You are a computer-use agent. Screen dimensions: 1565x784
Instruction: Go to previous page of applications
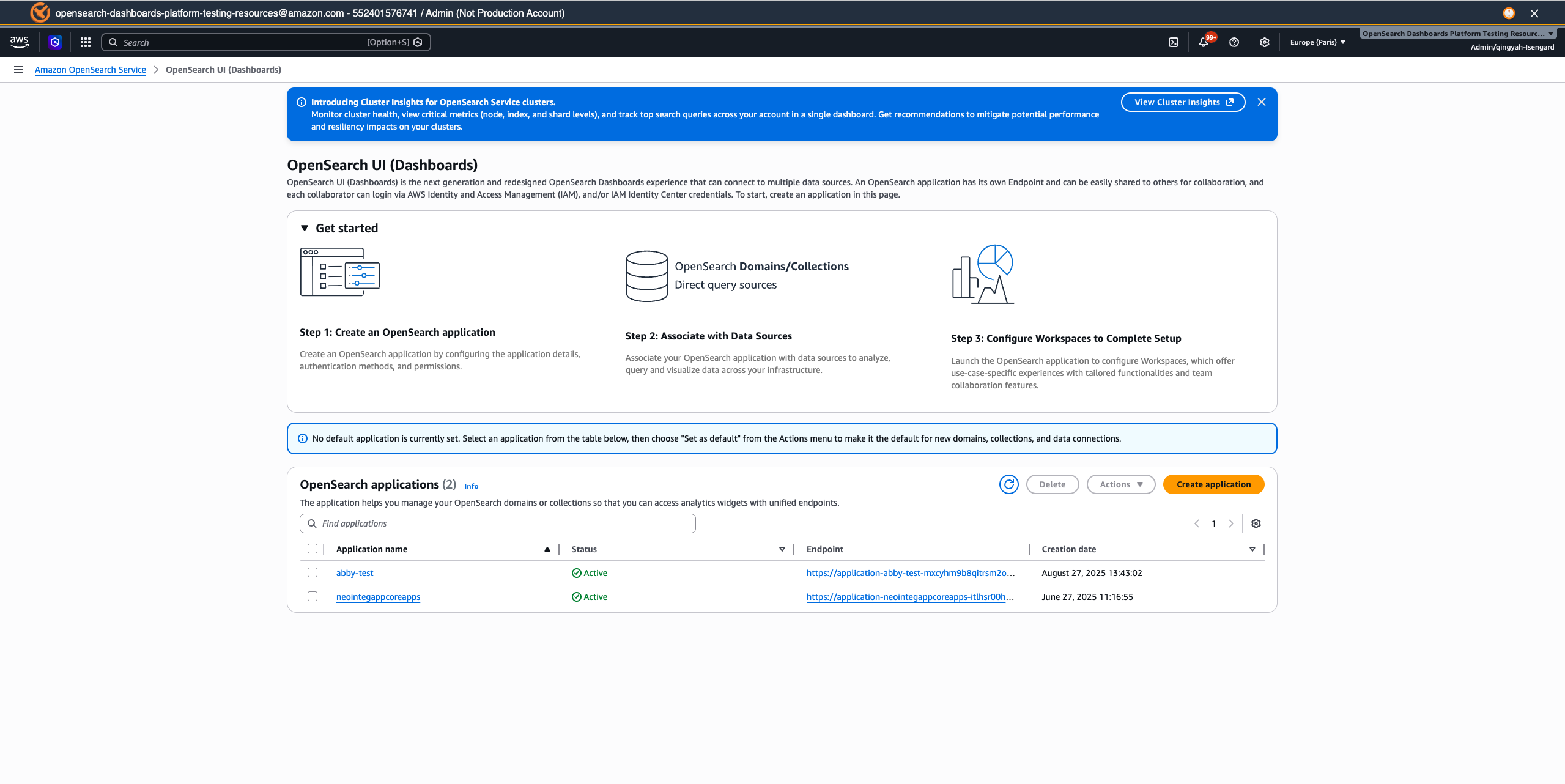click(x=1197, y=523)
